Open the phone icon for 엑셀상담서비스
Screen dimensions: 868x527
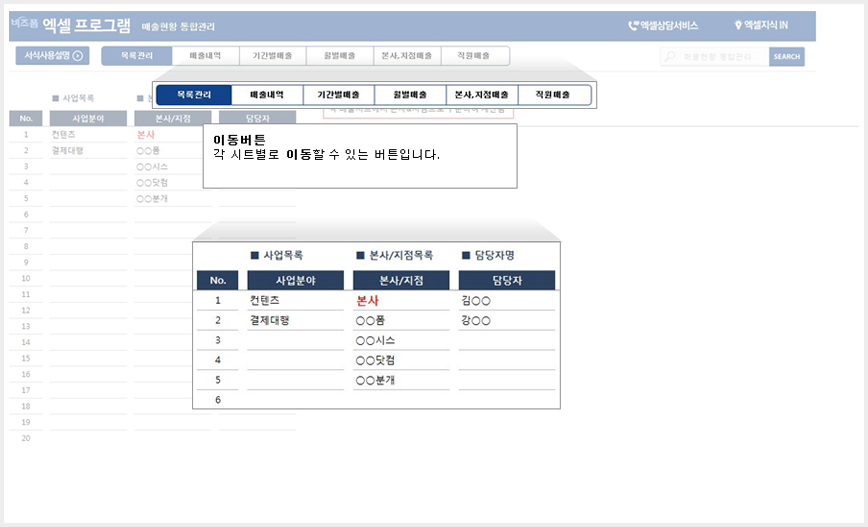tap(633, 25)
